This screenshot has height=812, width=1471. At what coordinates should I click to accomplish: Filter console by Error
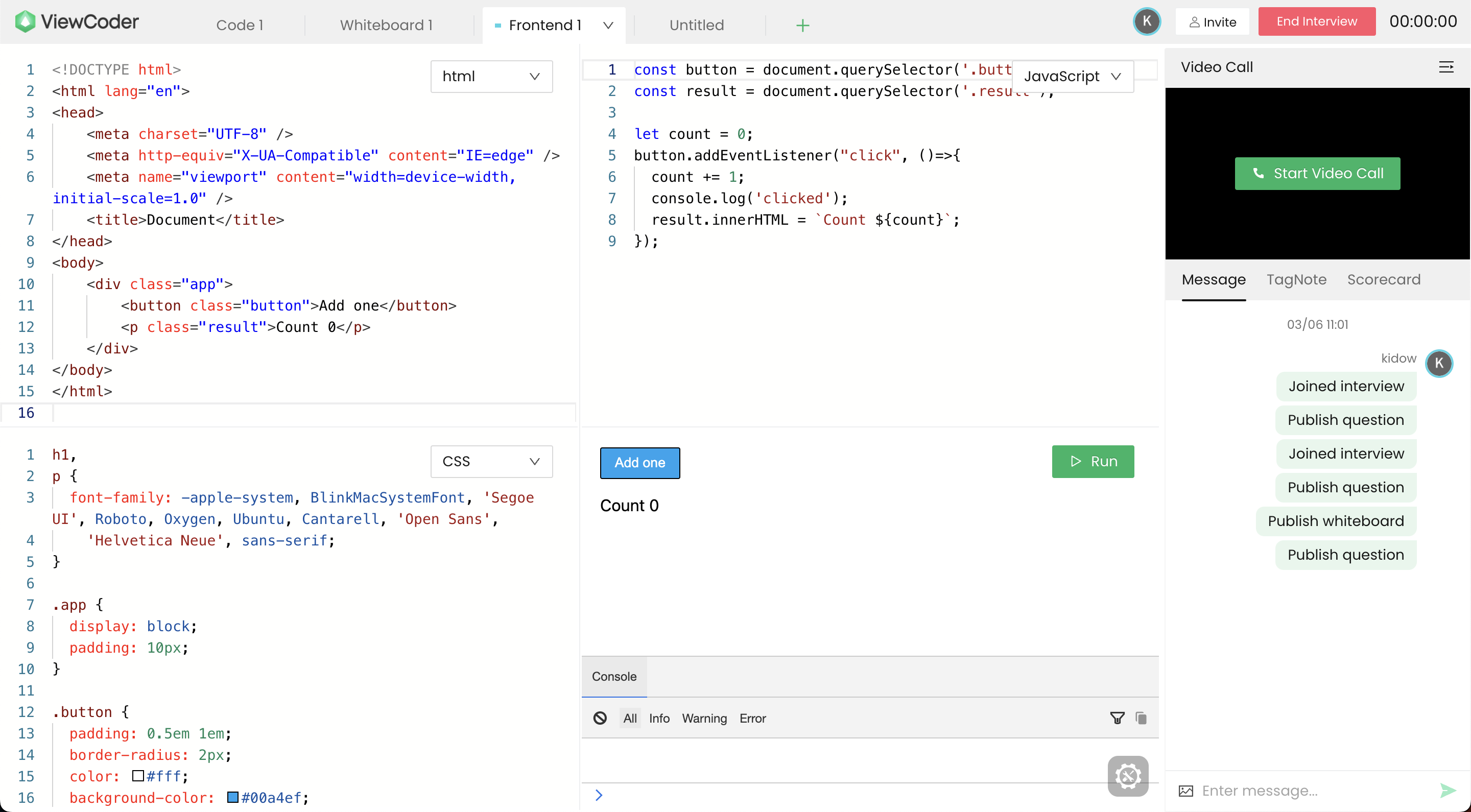click(x=753, y=719)
